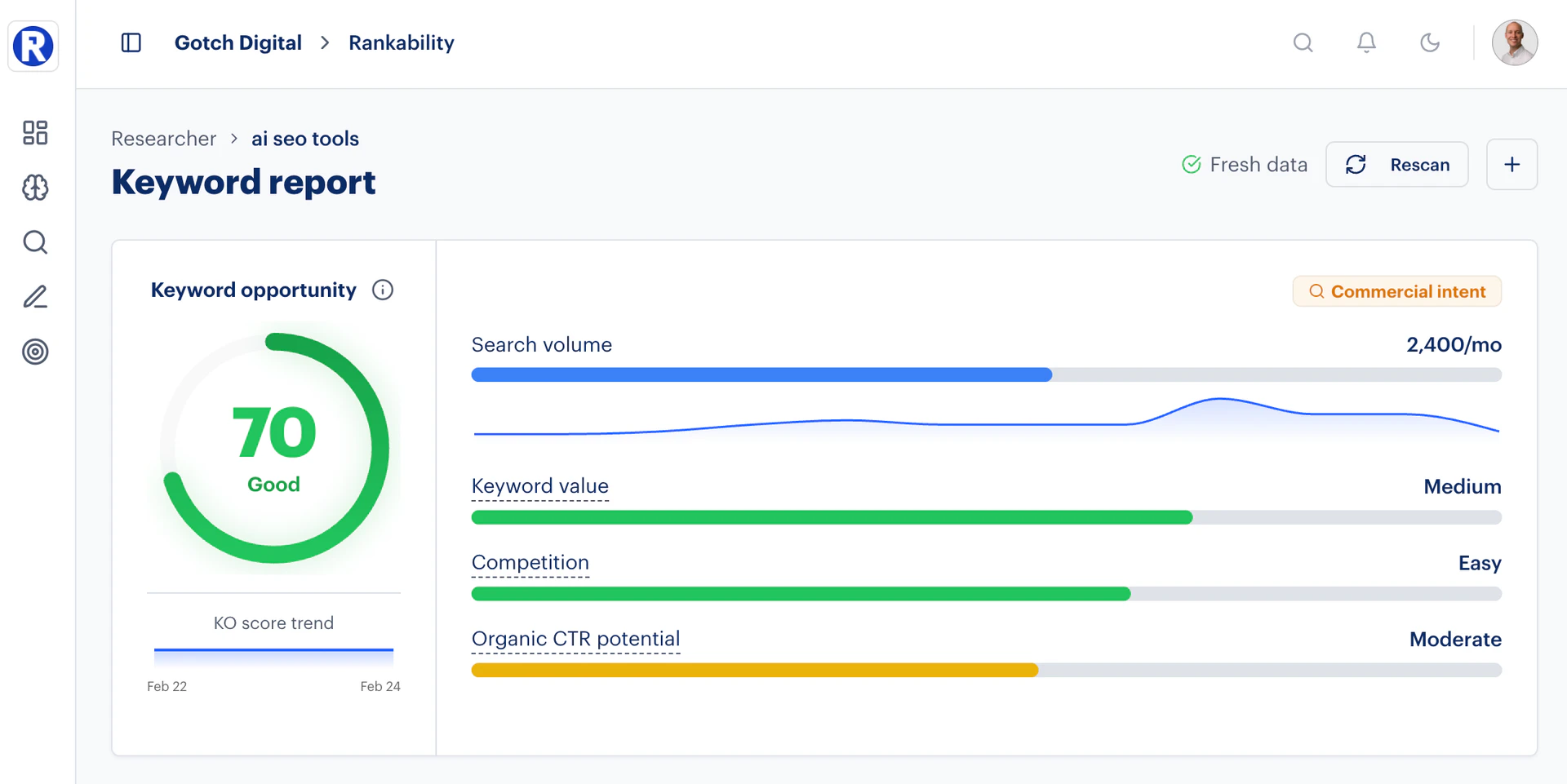Click the Commercial intent badge

tap(1396, 291)
